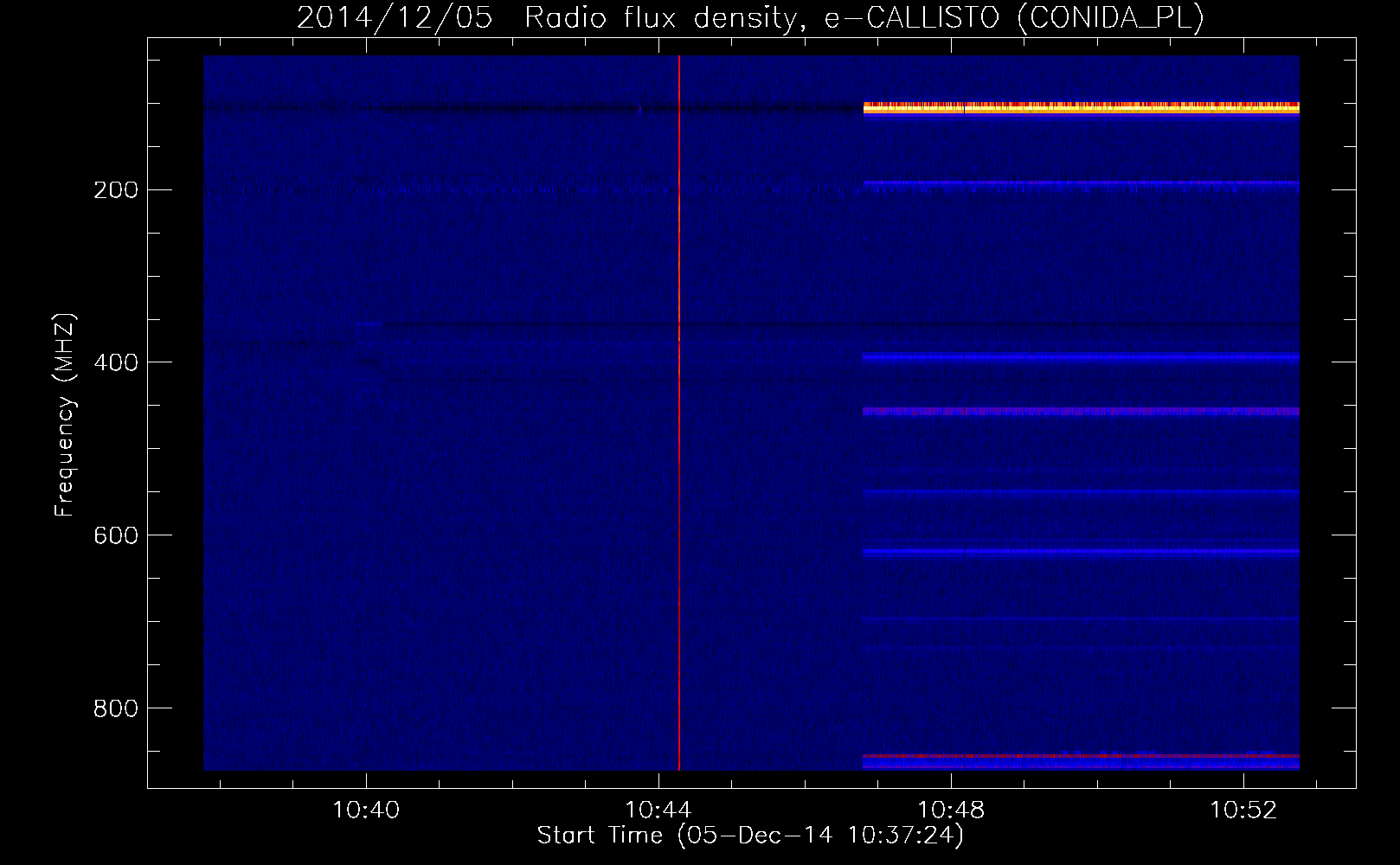Click the 10:52 time tick label

pos(1243,811)
